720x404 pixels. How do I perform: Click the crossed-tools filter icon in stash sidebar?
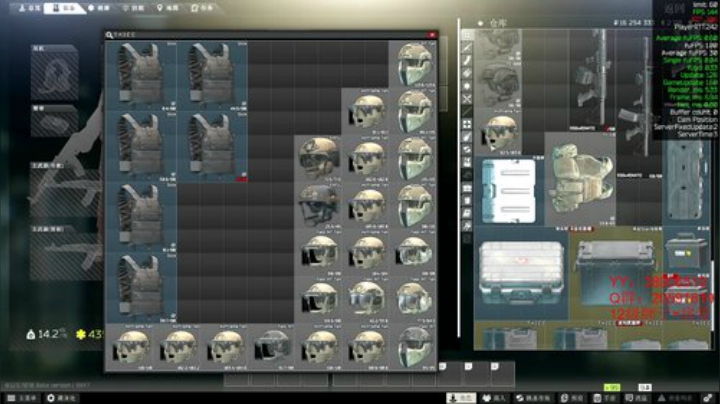(467, 99)
